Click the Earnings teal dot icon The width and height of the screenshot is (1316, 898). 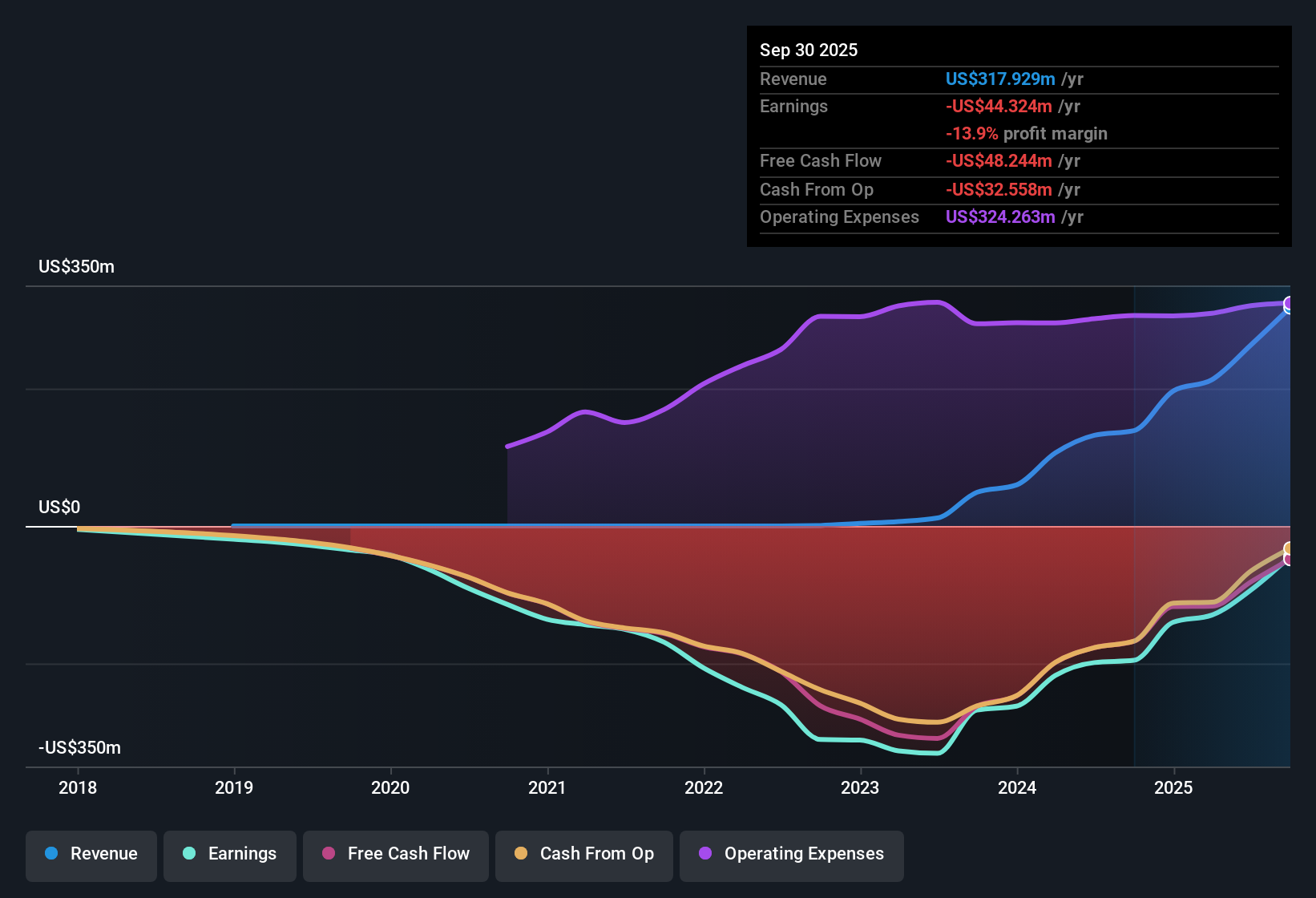[189, 854]
